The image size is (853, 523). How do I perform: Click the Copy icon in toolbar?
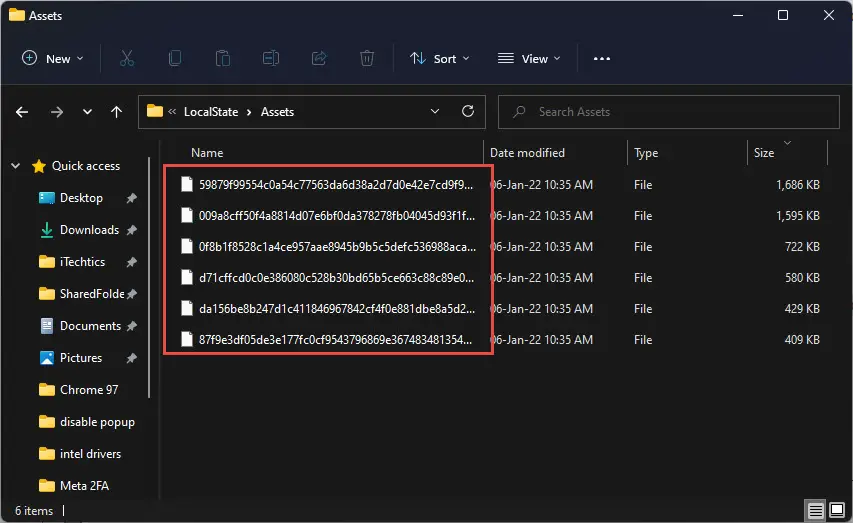point(175,58)
